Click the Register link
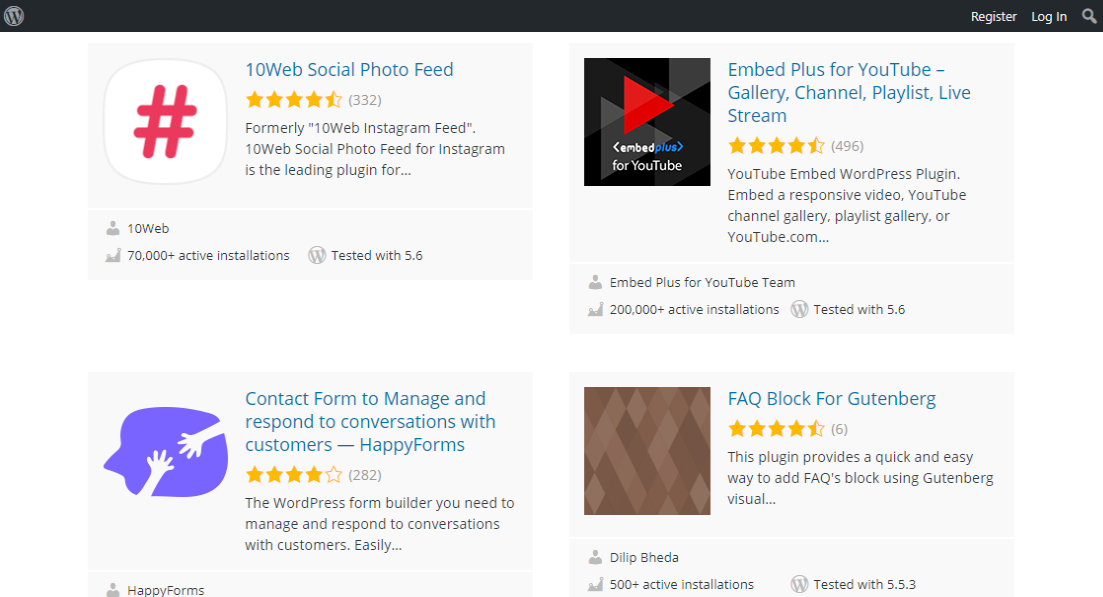Screen dimensions: 1103x597 (x=993, y=16)
